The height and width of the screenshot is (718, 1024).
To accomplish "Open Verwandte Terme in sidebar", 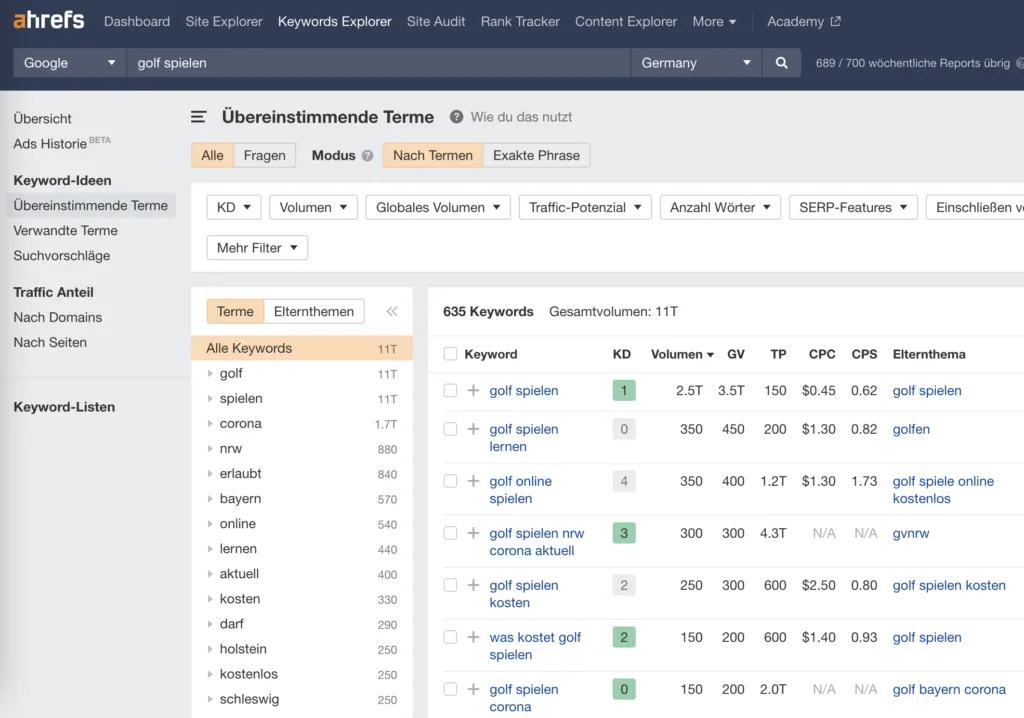I will (x=65, y=231).
